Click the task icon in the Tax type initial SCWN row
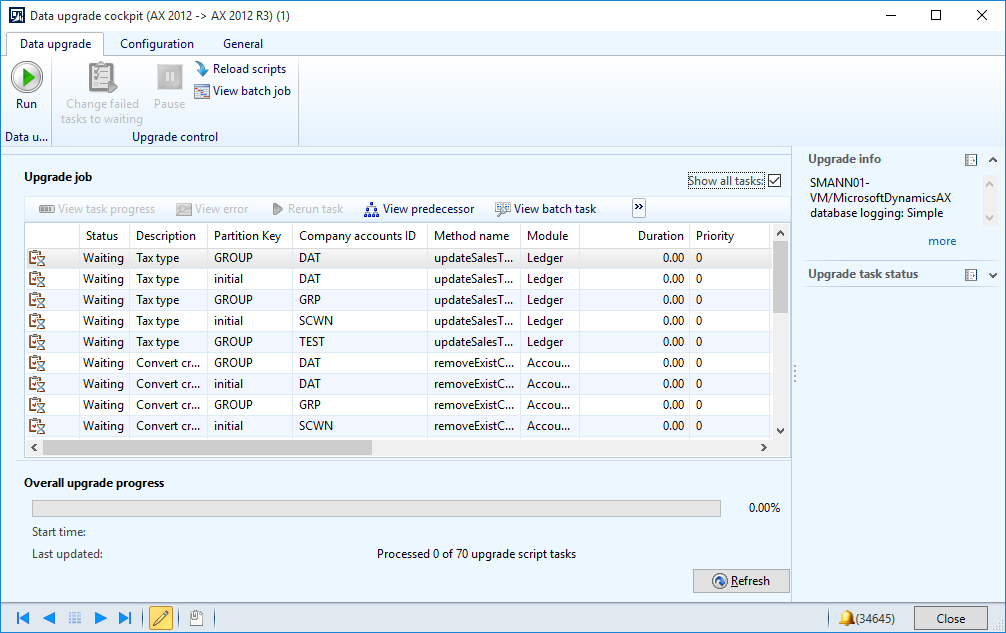The width and height of the screenshot is (1006, 633). click(37, 321)
